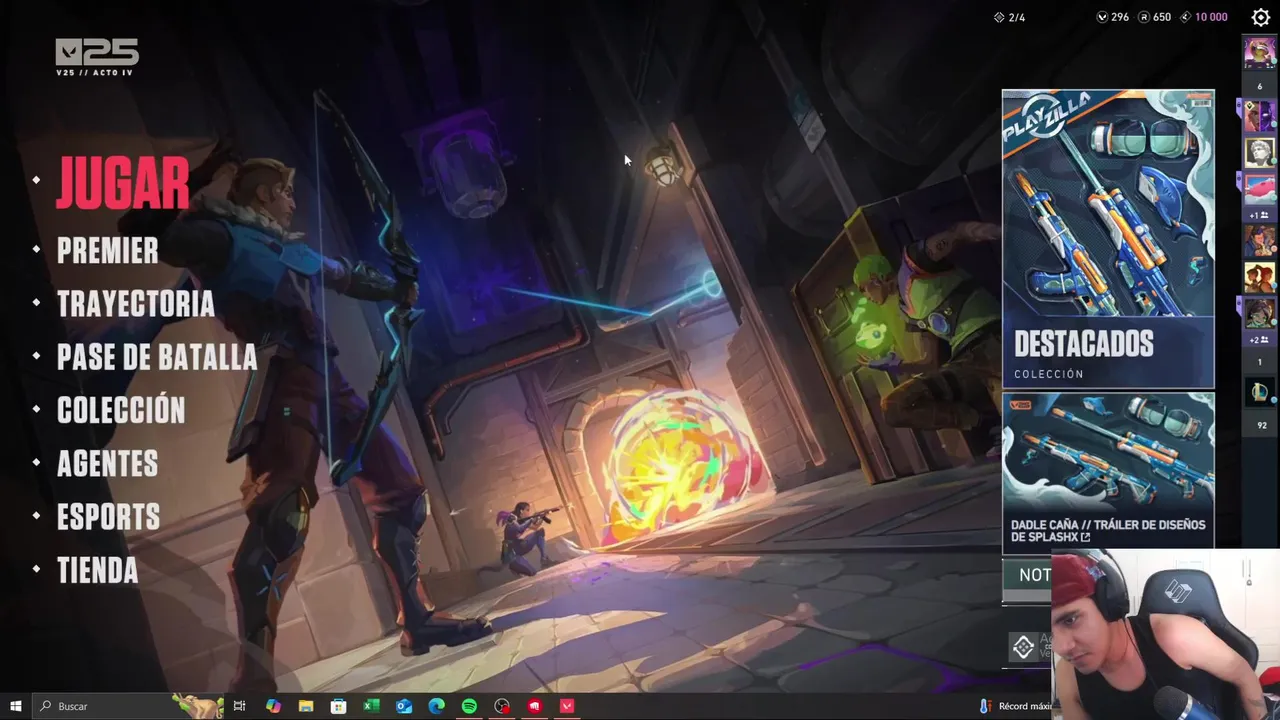1280x720 pixels.
Task: Select the friend with statue bust avatar
Action: point(1260,152)
